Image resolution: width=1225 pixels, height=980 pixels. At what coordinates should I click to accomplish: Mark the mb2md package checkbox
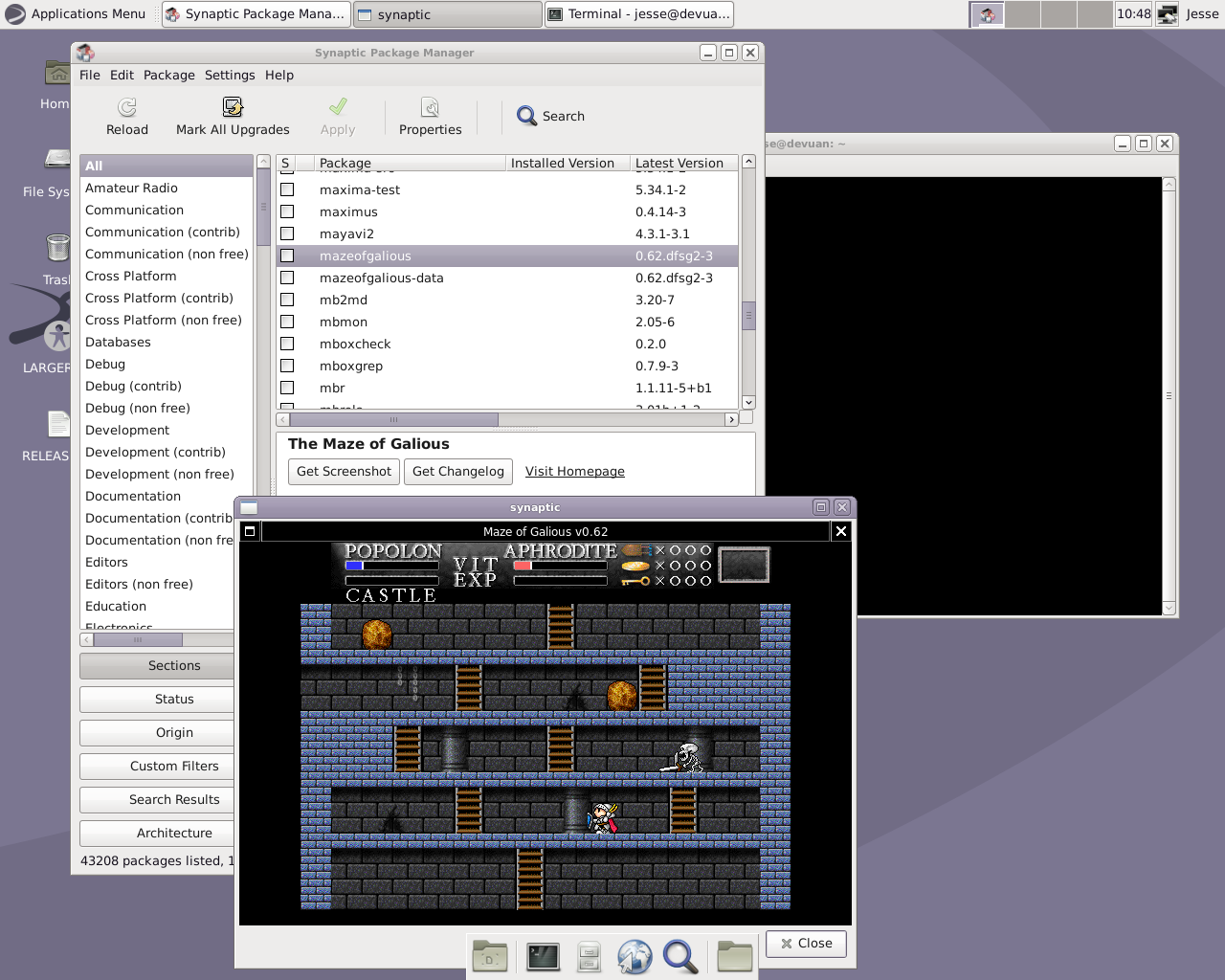287,300
